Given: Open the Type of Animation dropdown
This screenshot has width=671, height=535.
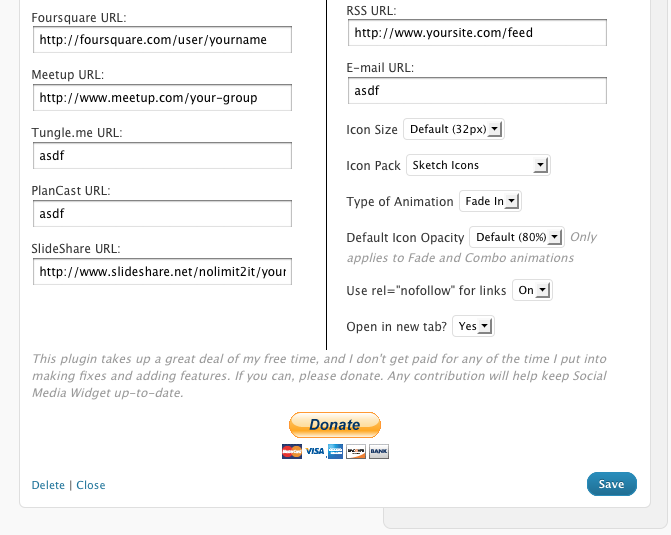Looking at the screenshot, I should pos(490,201).
